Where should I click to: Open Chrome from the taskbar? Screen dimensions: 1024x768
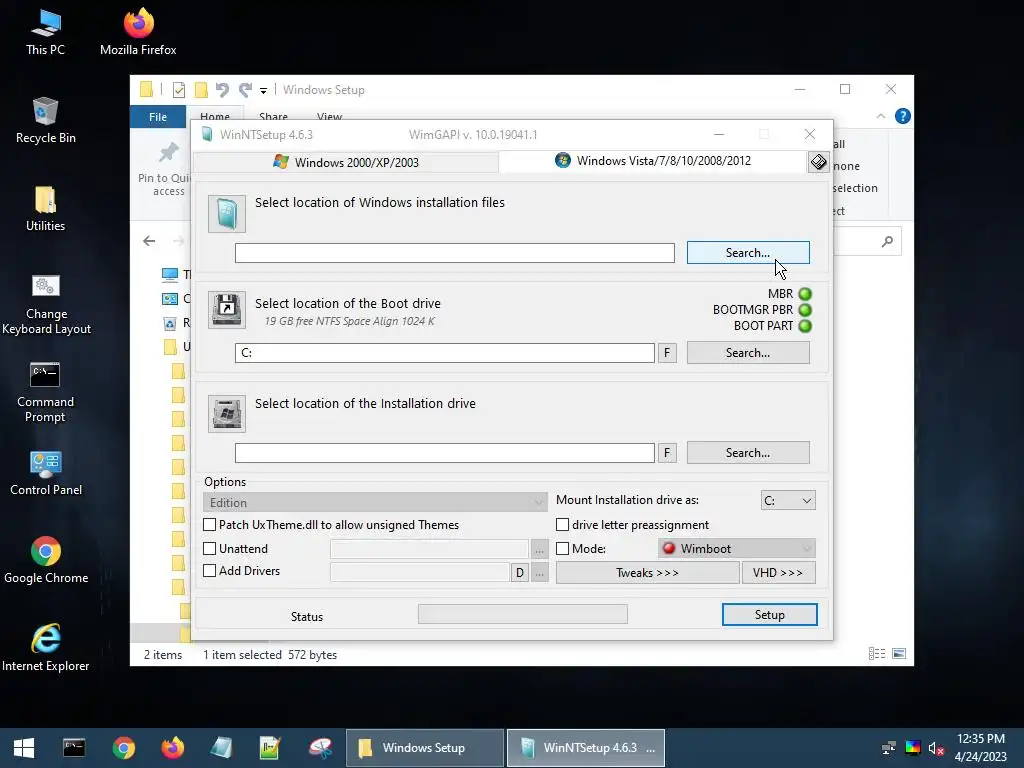pyautogui.click(x=123, y=748)
